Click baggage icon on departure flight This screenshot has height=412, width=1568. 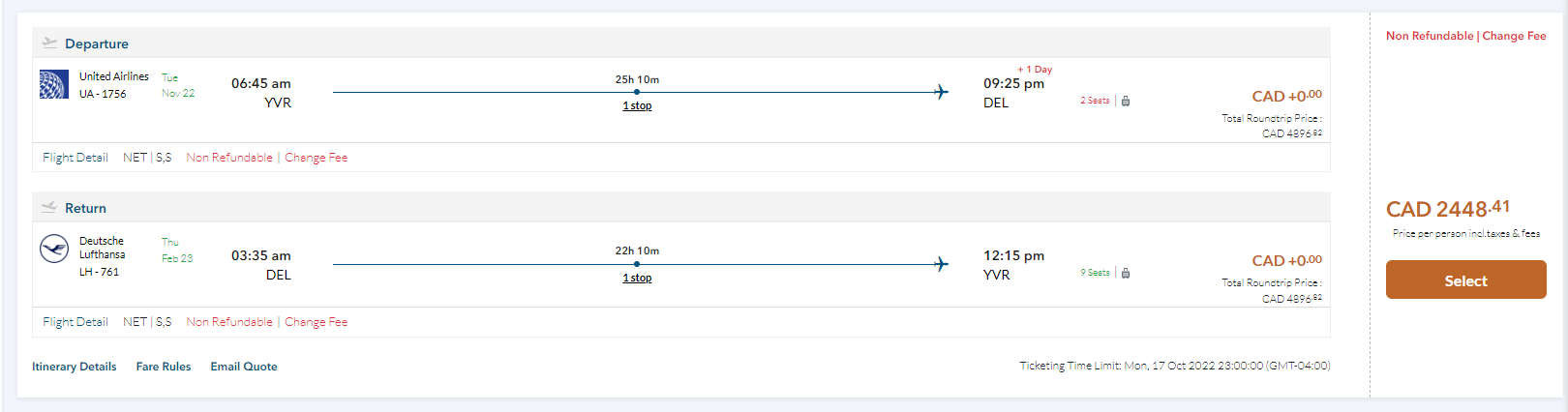[x=1126, y=101]
